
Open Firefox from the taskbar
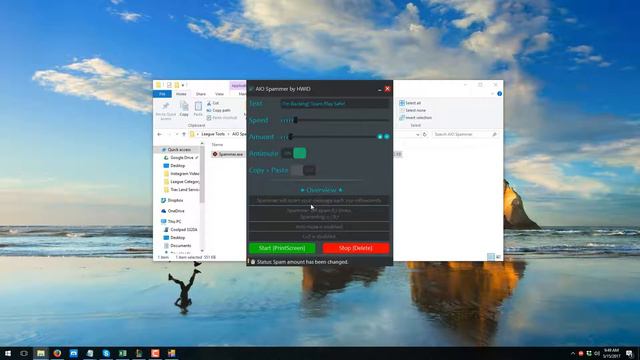point(57,353)
